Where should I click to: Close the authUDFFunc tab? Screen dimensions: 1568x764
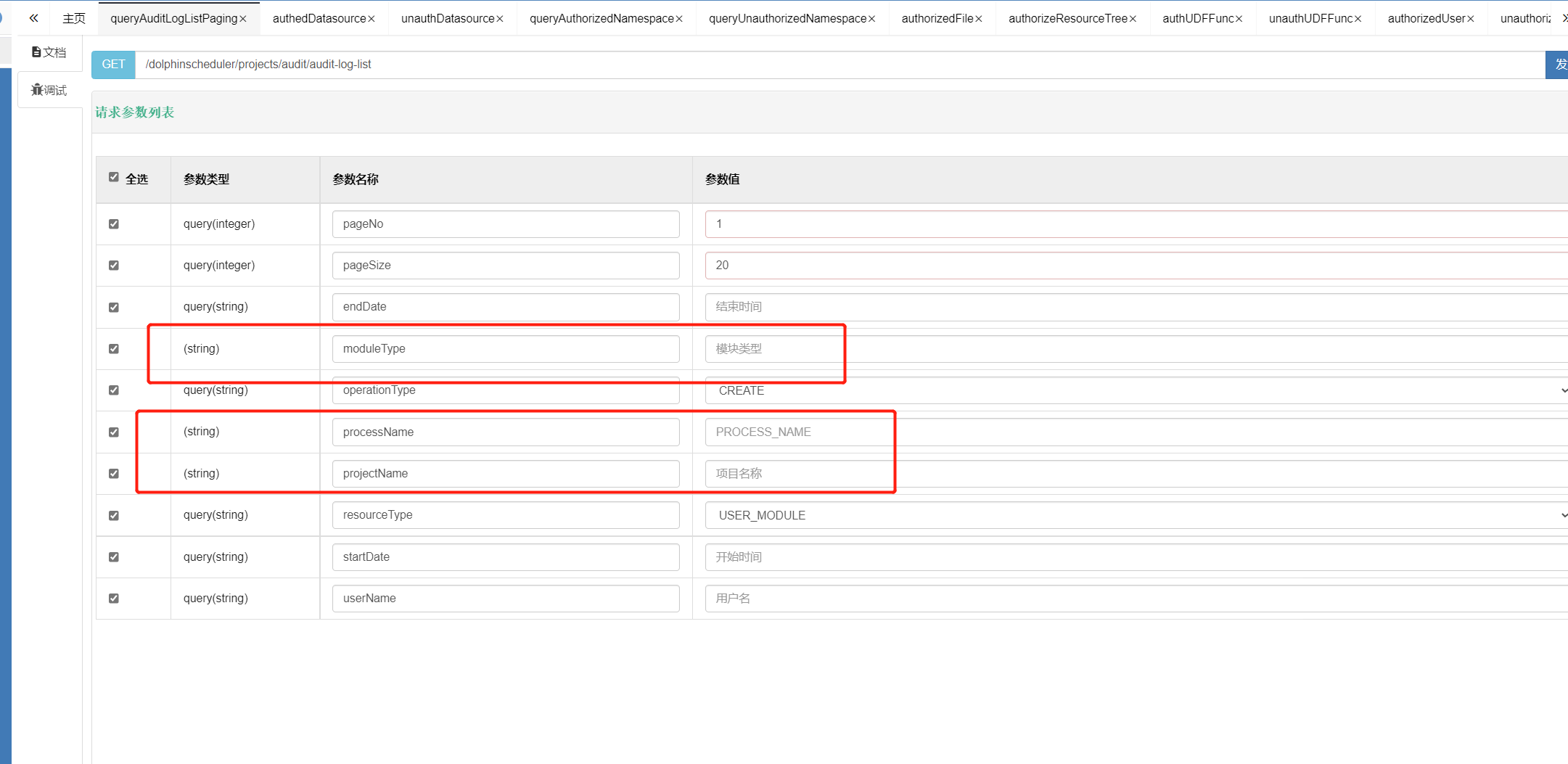(x=1239, y=19)
